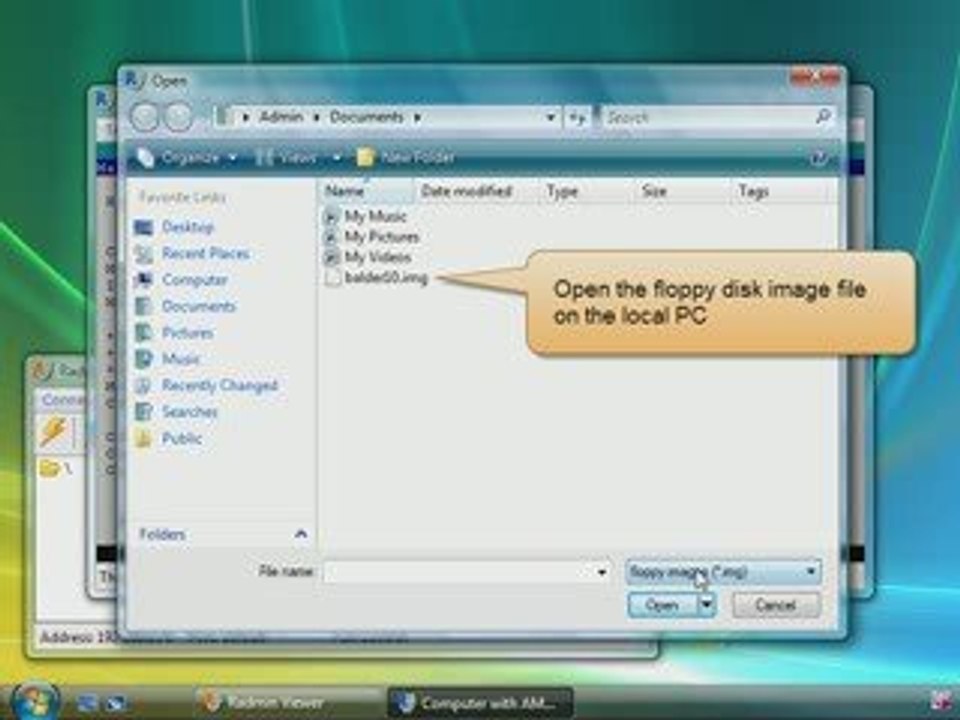Viewport: 960px width, 720px height.
Task: Open Searches in Favorite Links
Action: click(x=190, y=411)
